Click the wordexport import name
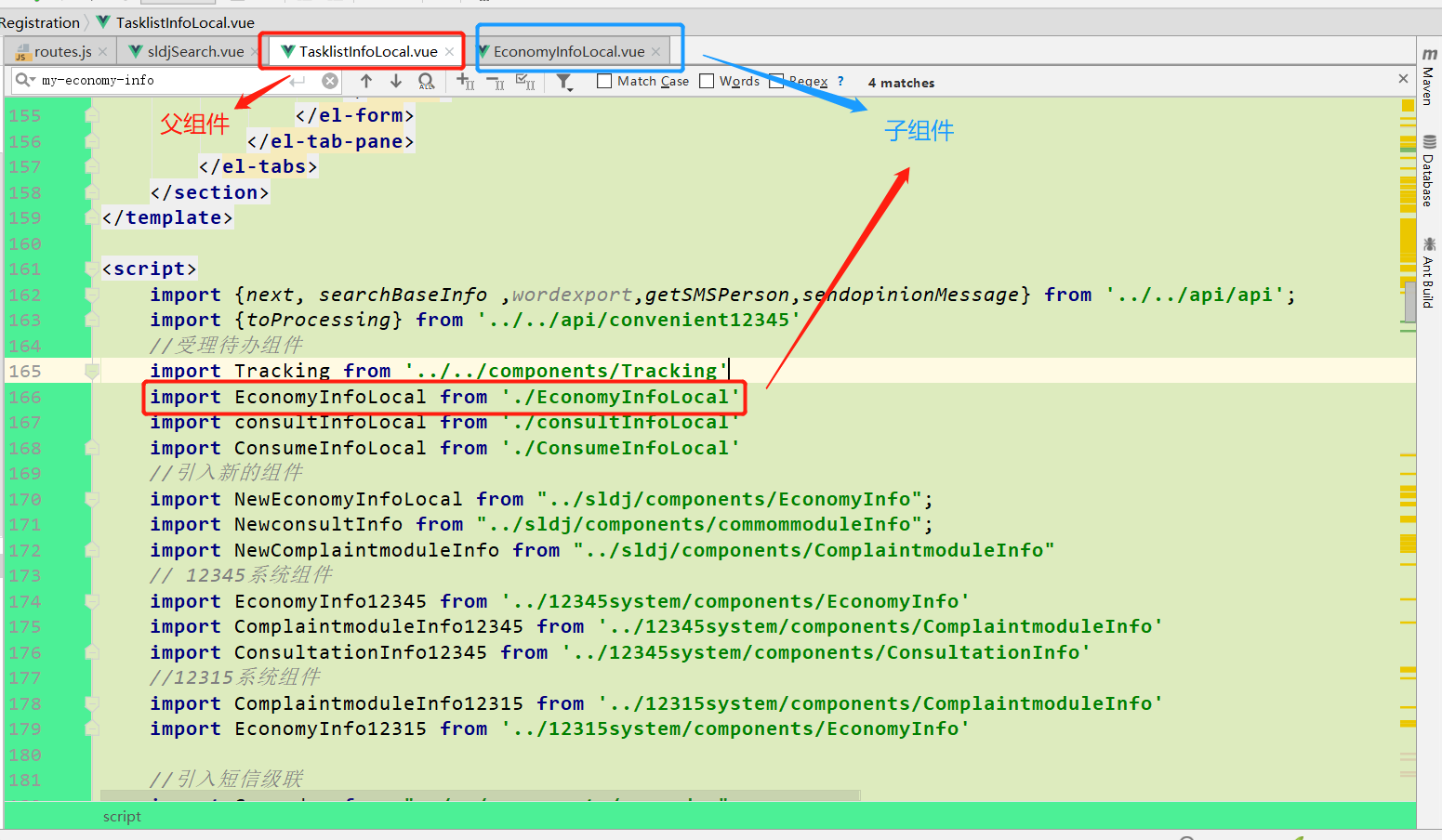The height and width of the screenshot is (840, 1442). click(x=572, y=295)
